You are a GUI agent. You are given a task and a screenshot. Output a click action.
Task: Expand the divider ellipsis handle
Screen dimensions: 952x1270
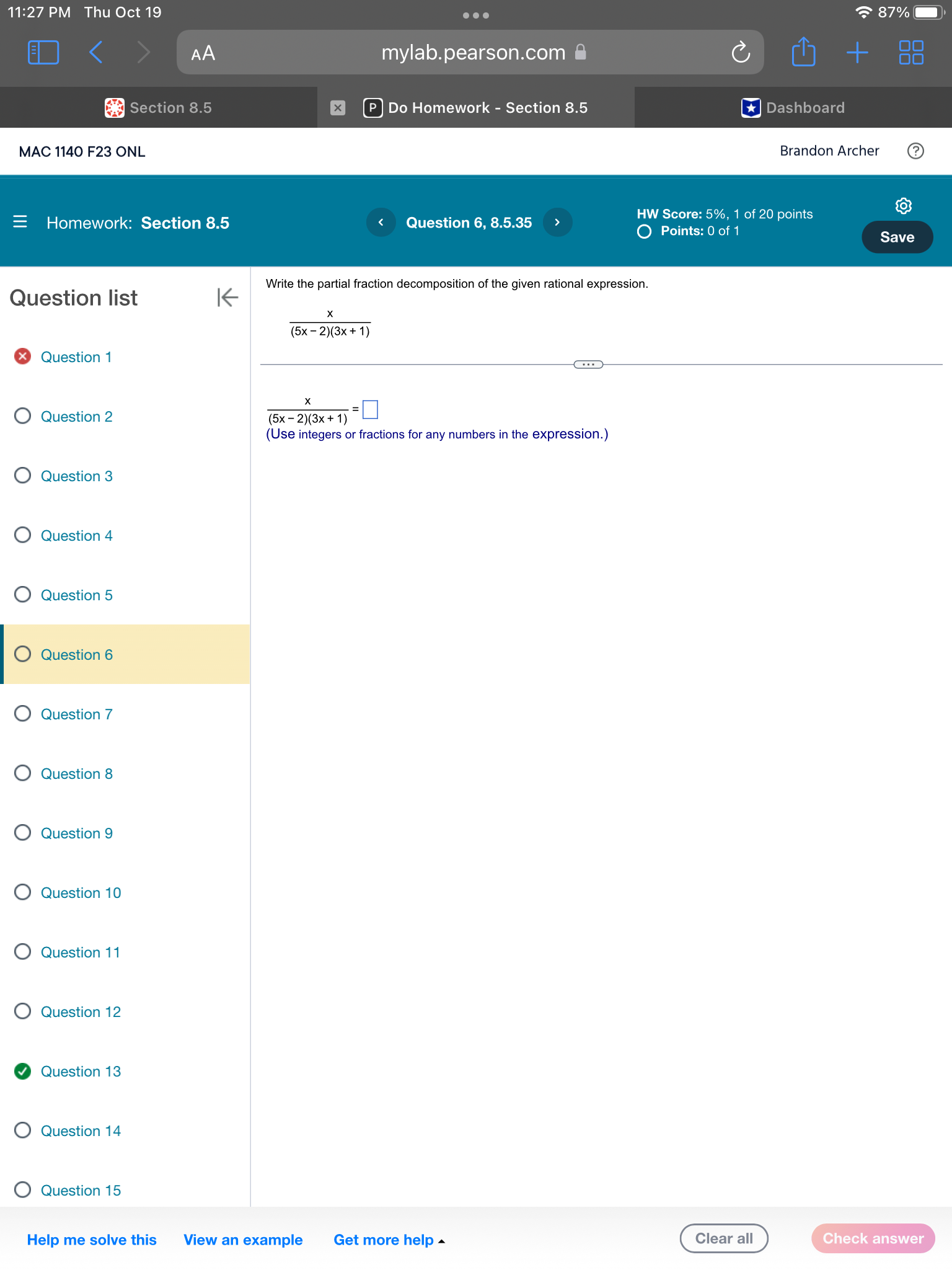[x=588, y=365]
